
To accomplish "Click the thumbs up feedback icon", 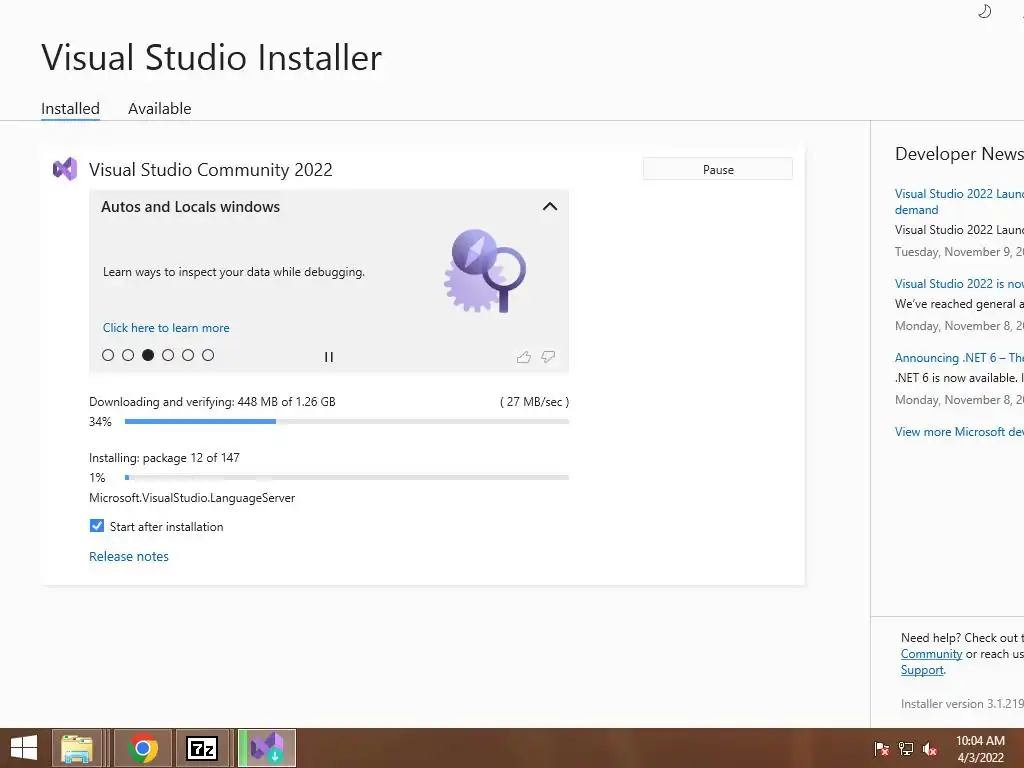I will (x=524, y=357).
